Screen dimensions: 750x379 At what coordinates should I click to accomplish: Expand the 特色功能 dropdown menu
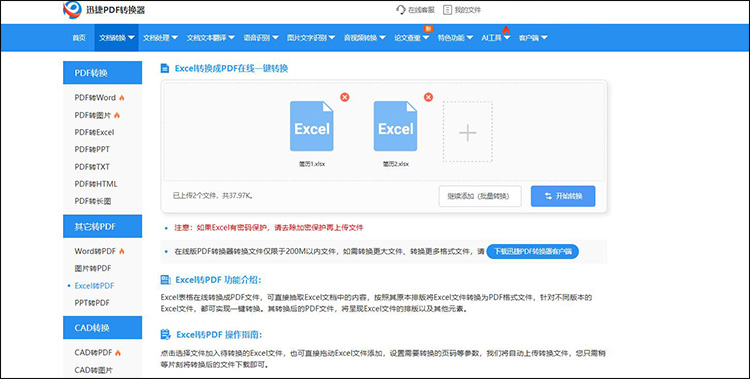[x=455, y=38]
